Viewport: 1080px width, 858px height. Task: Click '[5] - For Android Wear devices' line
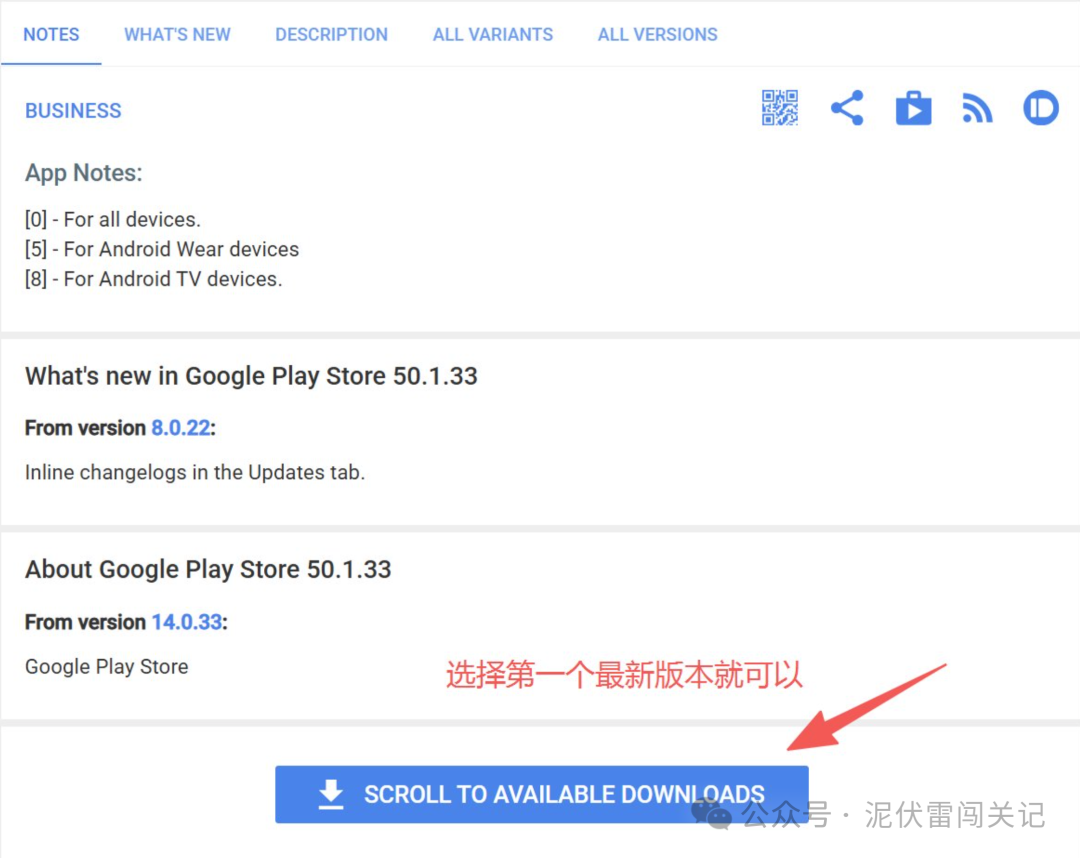162,249
